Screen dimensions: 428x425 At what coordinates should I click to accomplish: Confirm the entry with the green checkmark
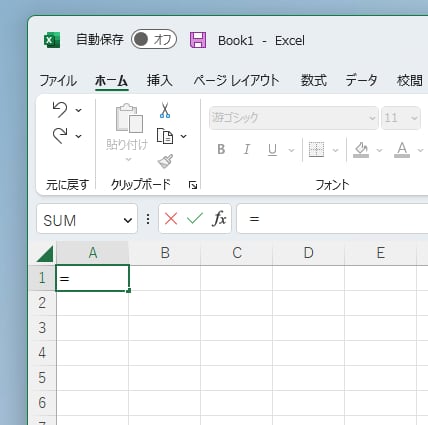click(195, 219)
